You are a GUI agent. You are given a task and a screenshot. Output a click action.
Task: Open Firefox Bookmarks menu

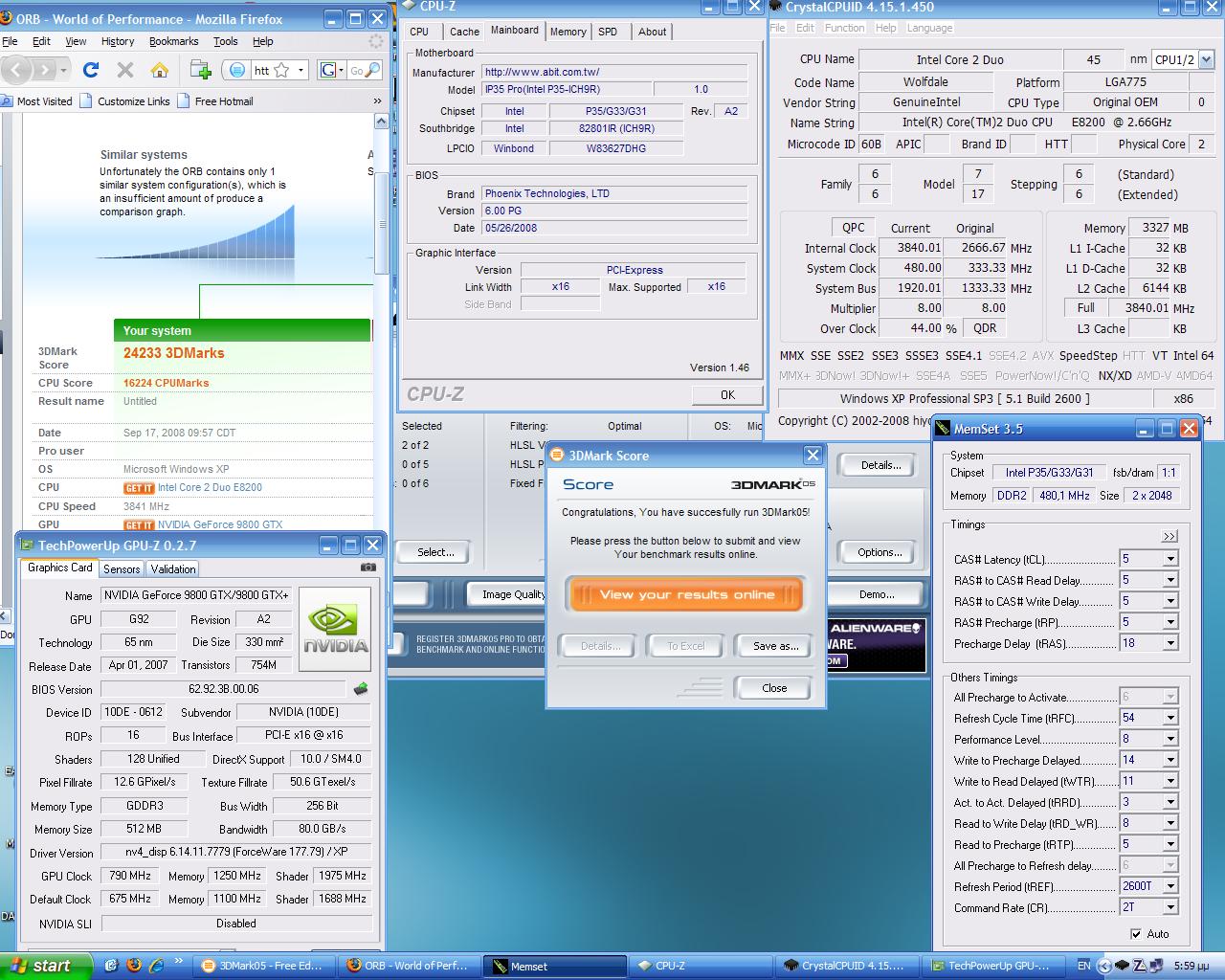coord(173,41)
